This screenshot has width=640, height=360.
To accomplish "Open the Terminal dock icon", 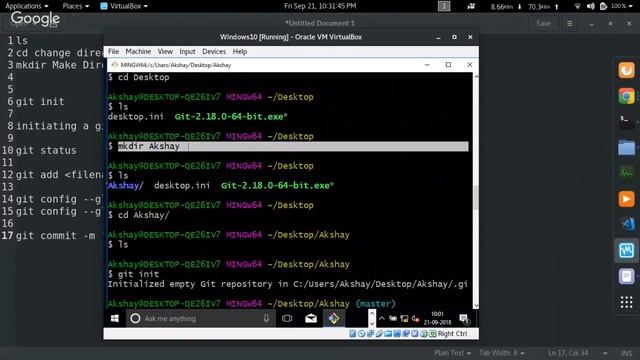I will pyautogui.click(x=626, y=121).
